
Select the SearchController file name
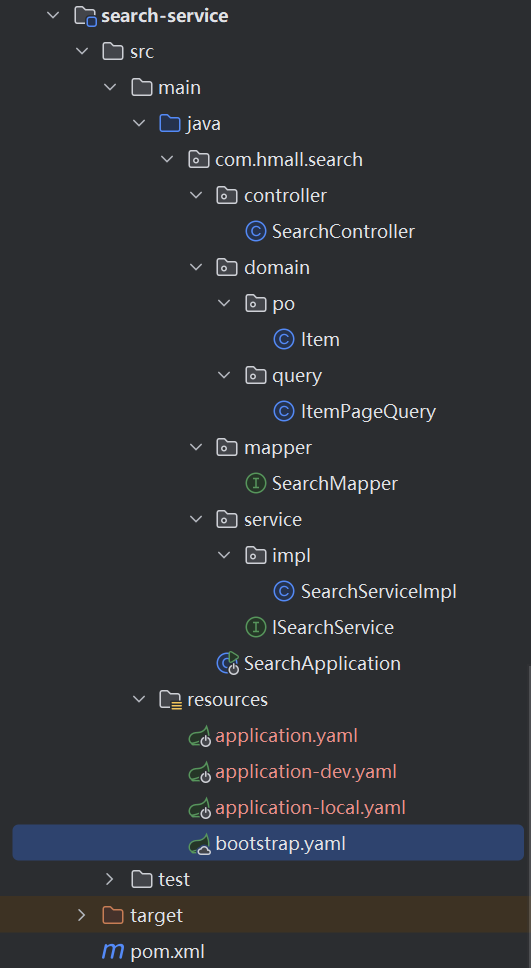pyautogui.click(x=343, y=232)
